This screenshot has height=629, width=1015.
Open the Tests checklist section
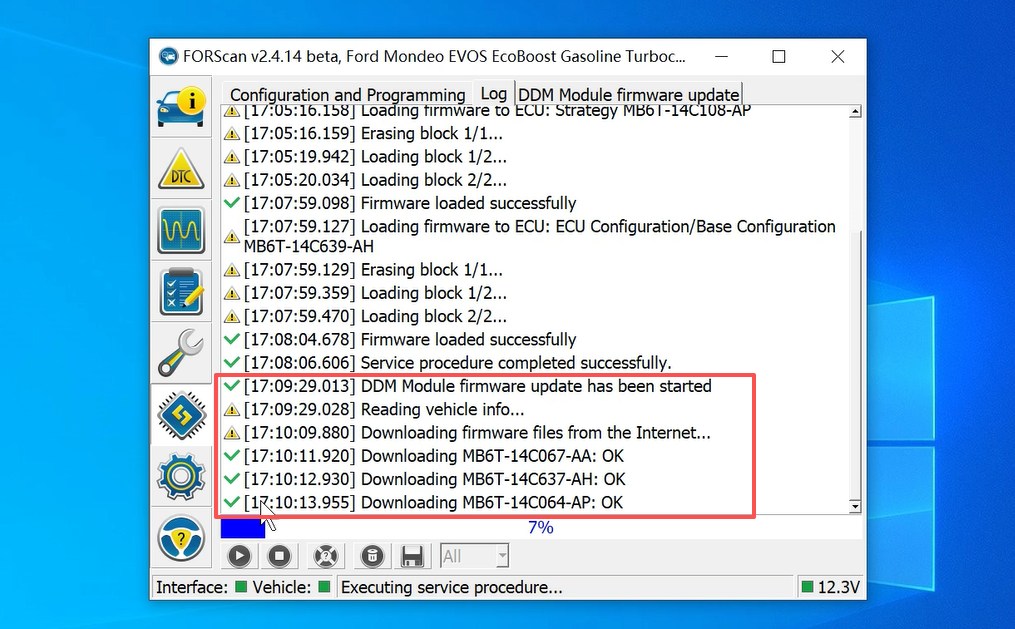click(181, 292)
